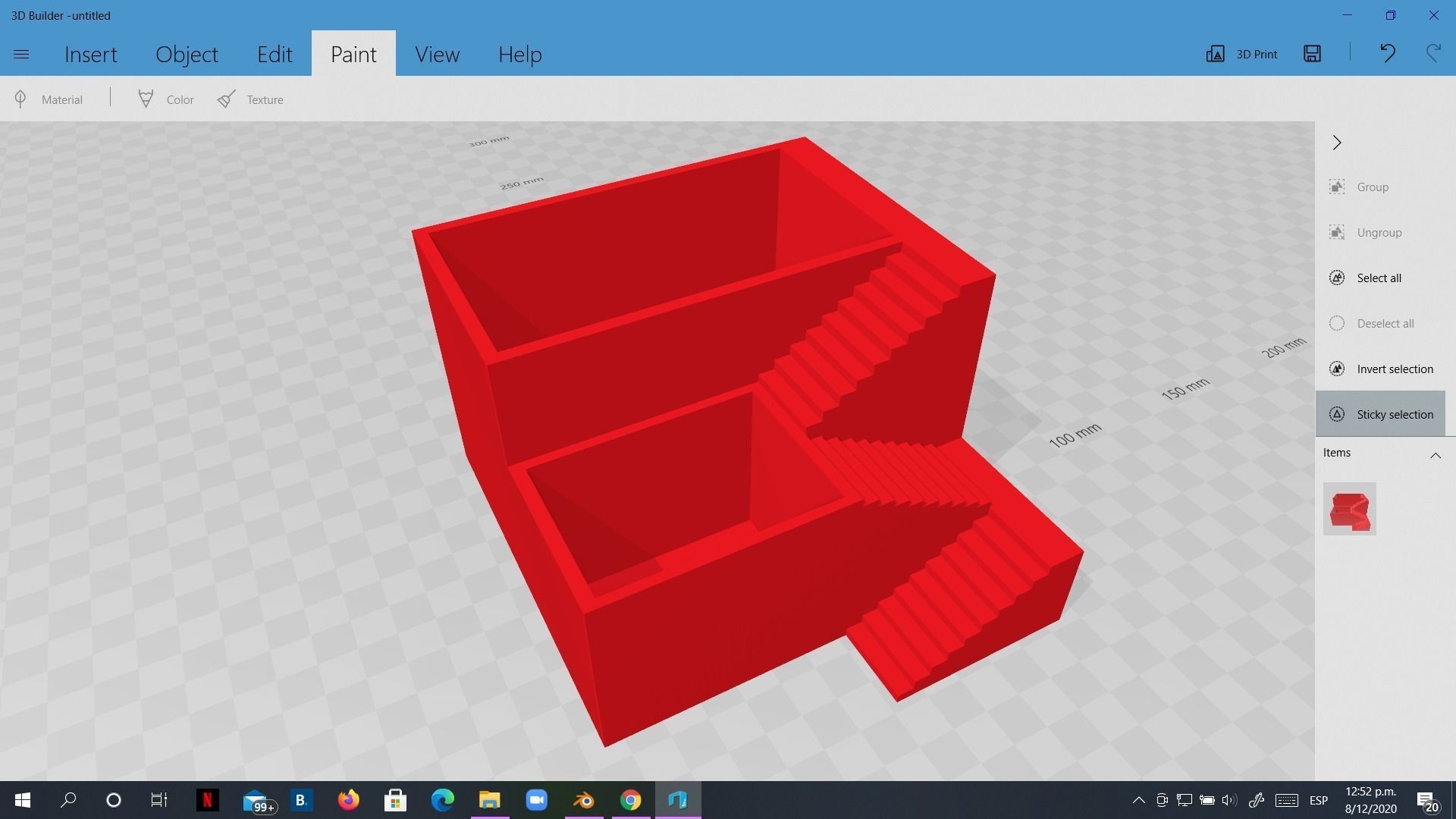Image resolution: width=1456 pixels, height=819 pixels.
Task: Select the Paint tab
Action: pyautogui.click(x=353, y=54)
